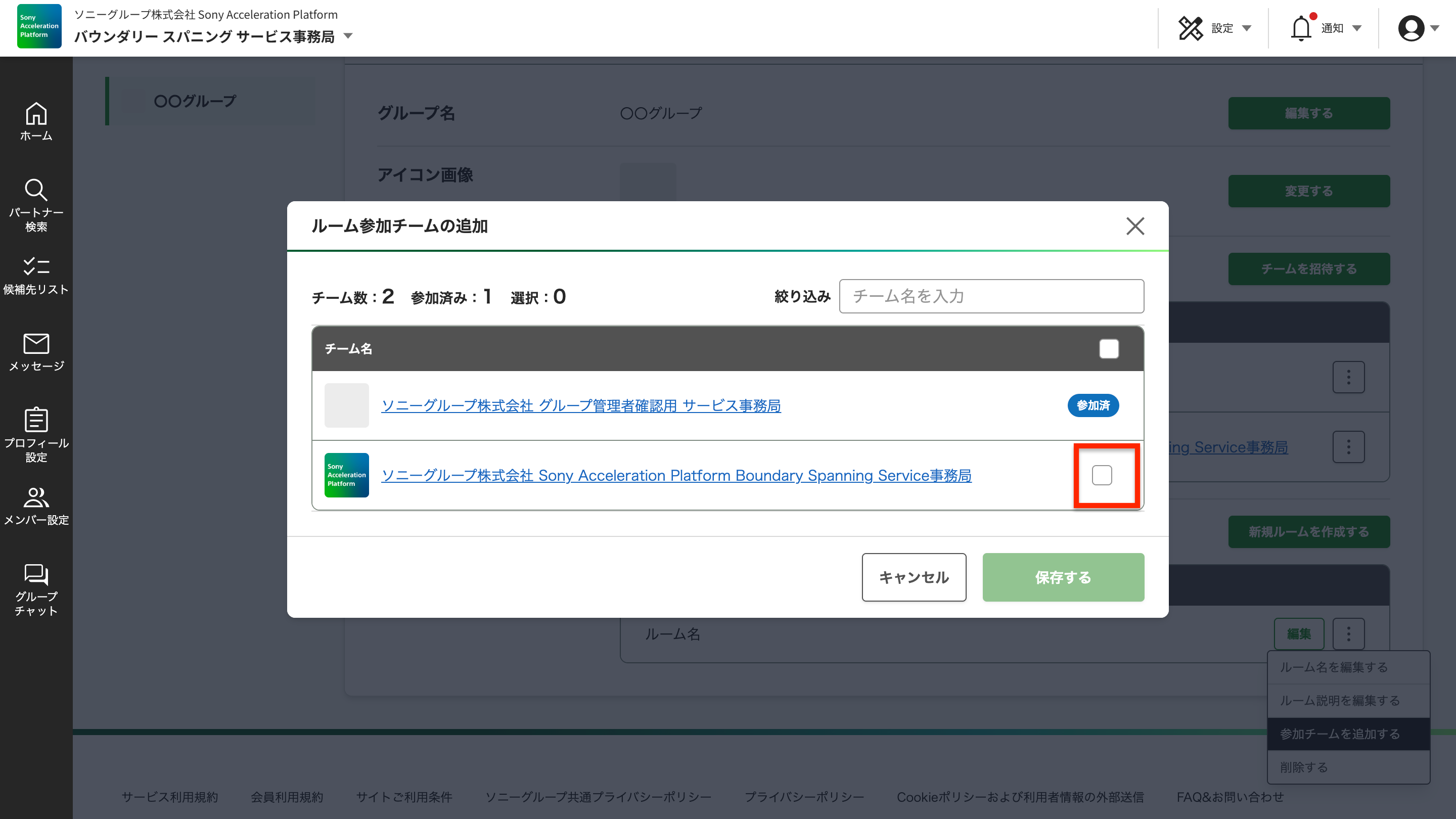The image size is (1456, 819).
Task: Click Sony Acceleration Platform logo
Action: [x=39, y=26]
